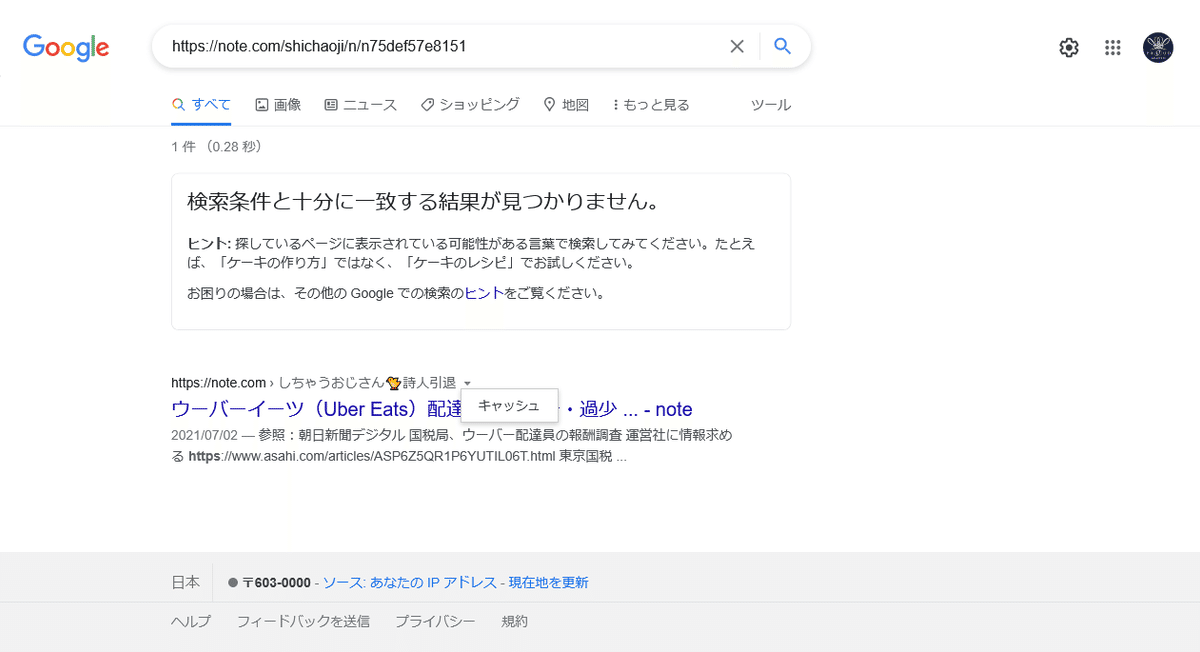Click the ショッピング price tag icon
1200x652 pixels.
coord(426,104)
